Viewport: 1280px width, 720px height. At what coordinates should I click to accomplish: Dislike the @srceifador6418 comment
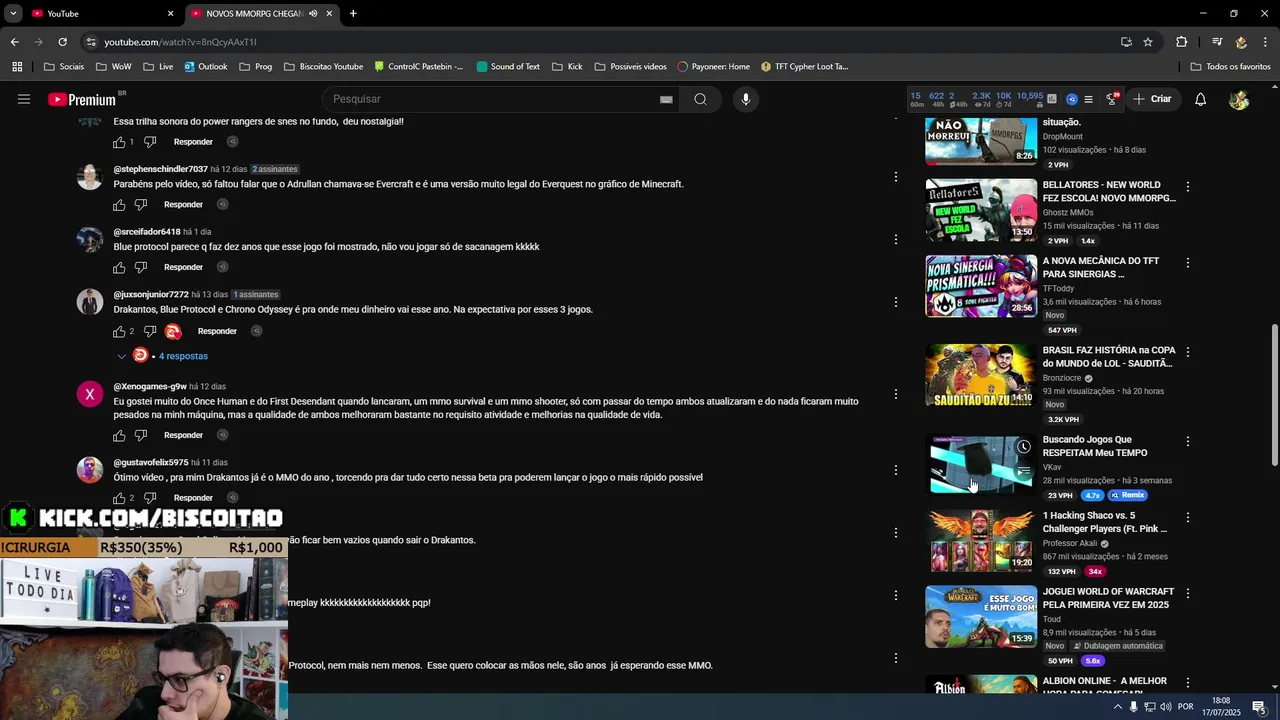(x=141, y=268)
